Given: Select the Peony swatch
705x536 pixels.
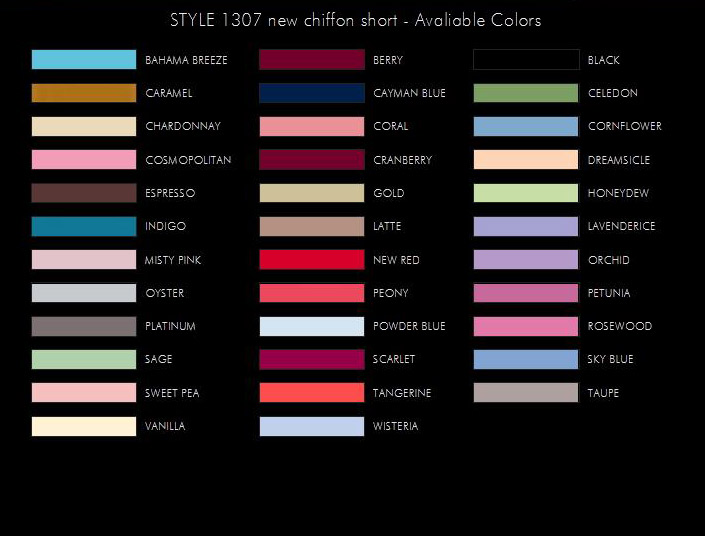Looking at the screenshot, I should point(312,293).
